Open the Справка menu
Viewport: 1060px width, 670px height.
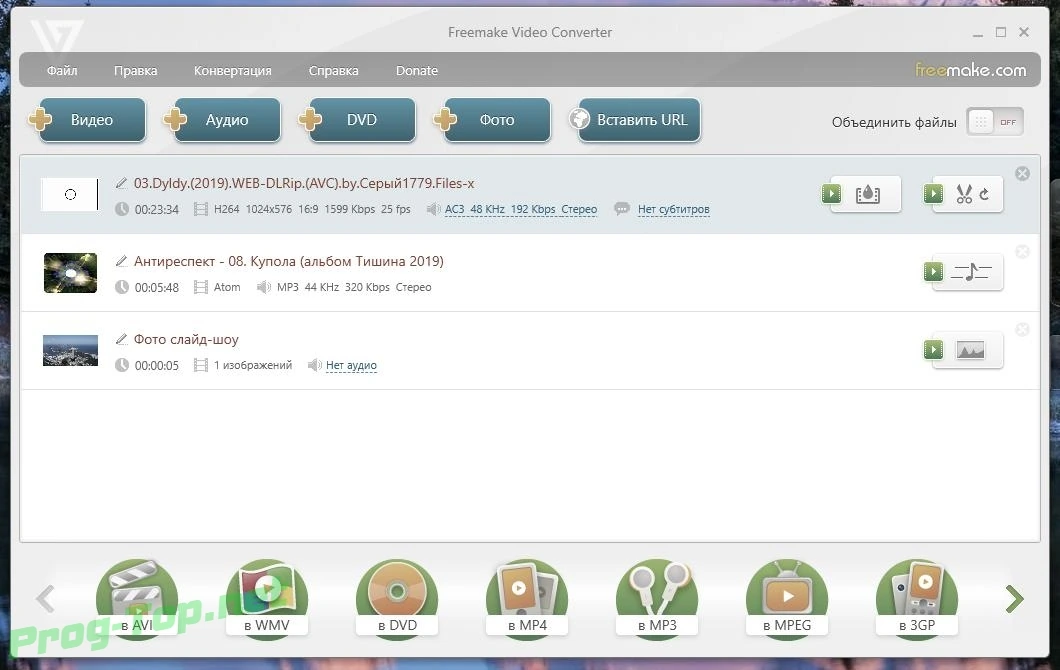coord(333,70)
